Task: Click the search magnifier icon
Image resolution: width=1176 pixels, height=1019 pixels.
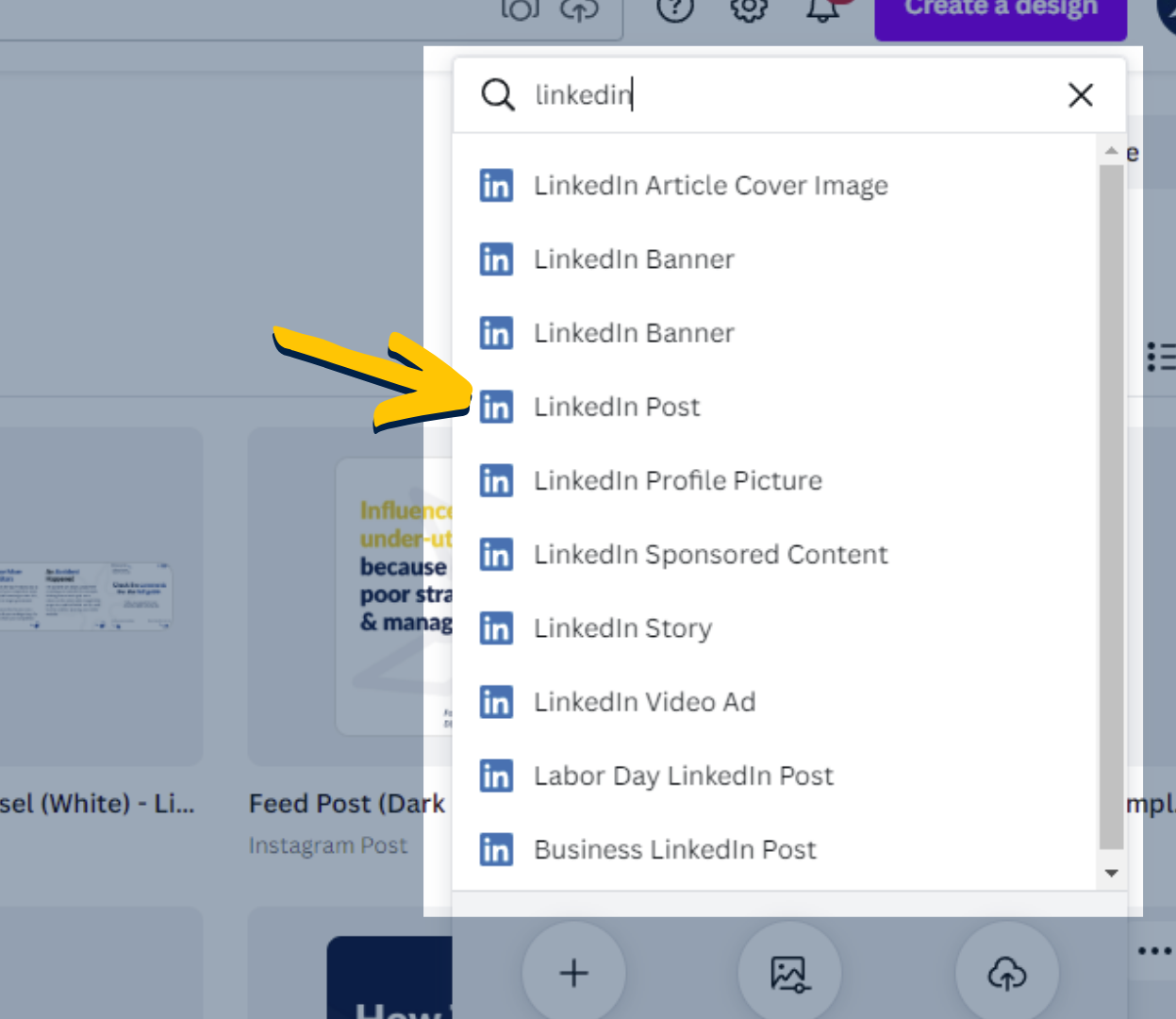Action: pos(497,94)
